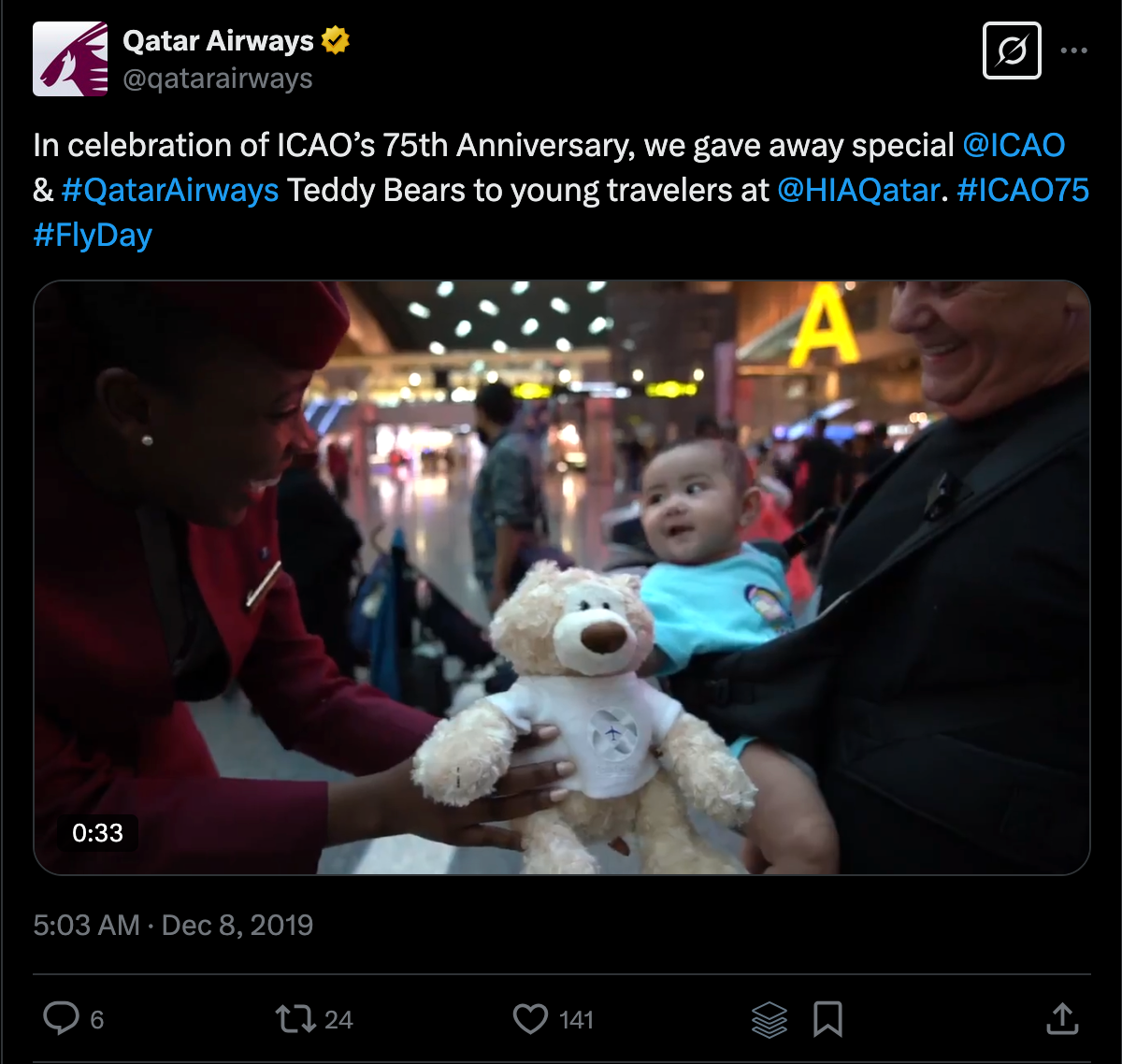Like the tweet with the heart icon
Screen dimensions: 1122x1064
coord(530,1018)
